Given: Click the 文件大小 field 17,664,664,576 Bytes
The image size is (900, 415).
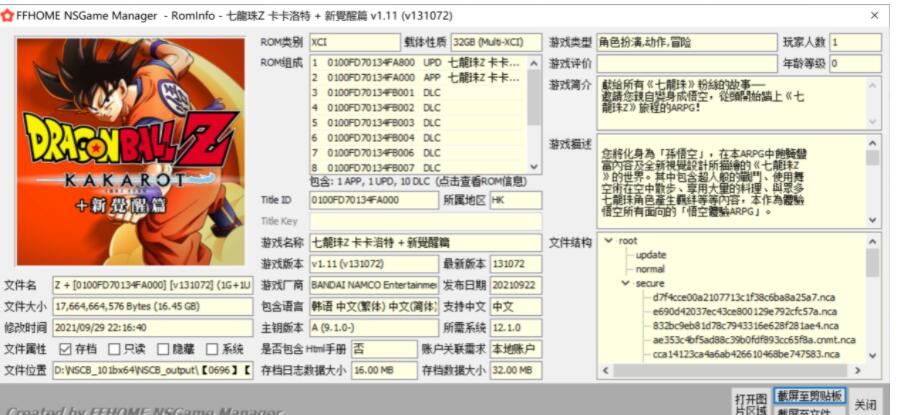Looking at the screenshot, I should (153, 307).
